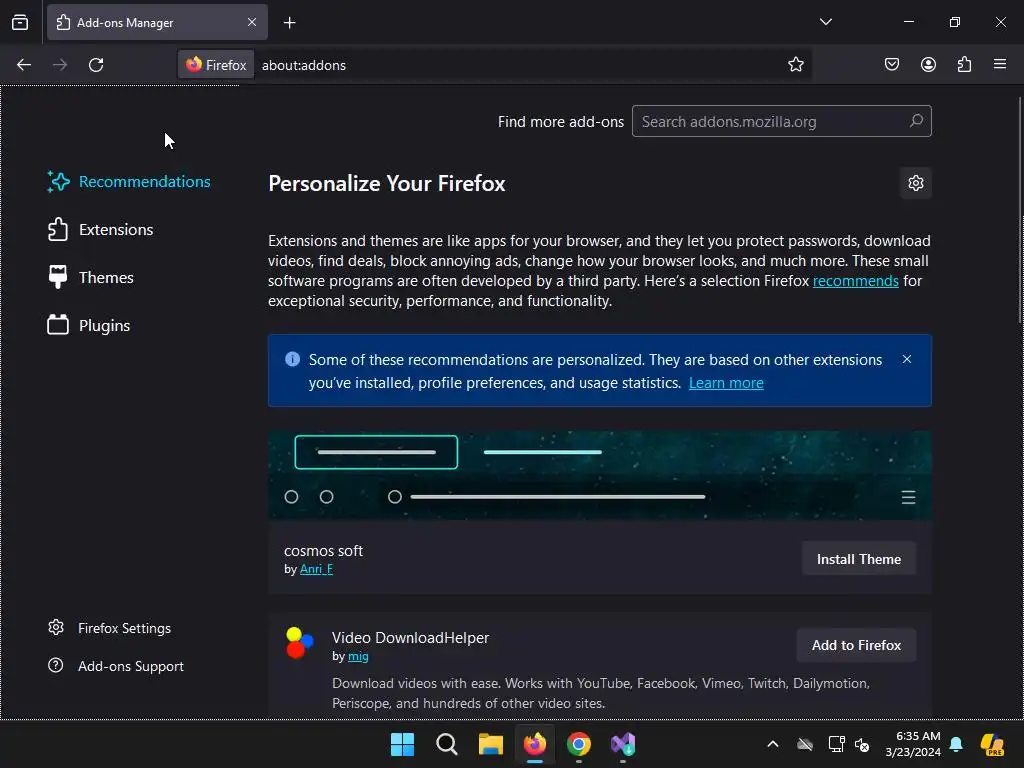
Task: Install the cosmos soft theme
Action: [x=859, y=559]
